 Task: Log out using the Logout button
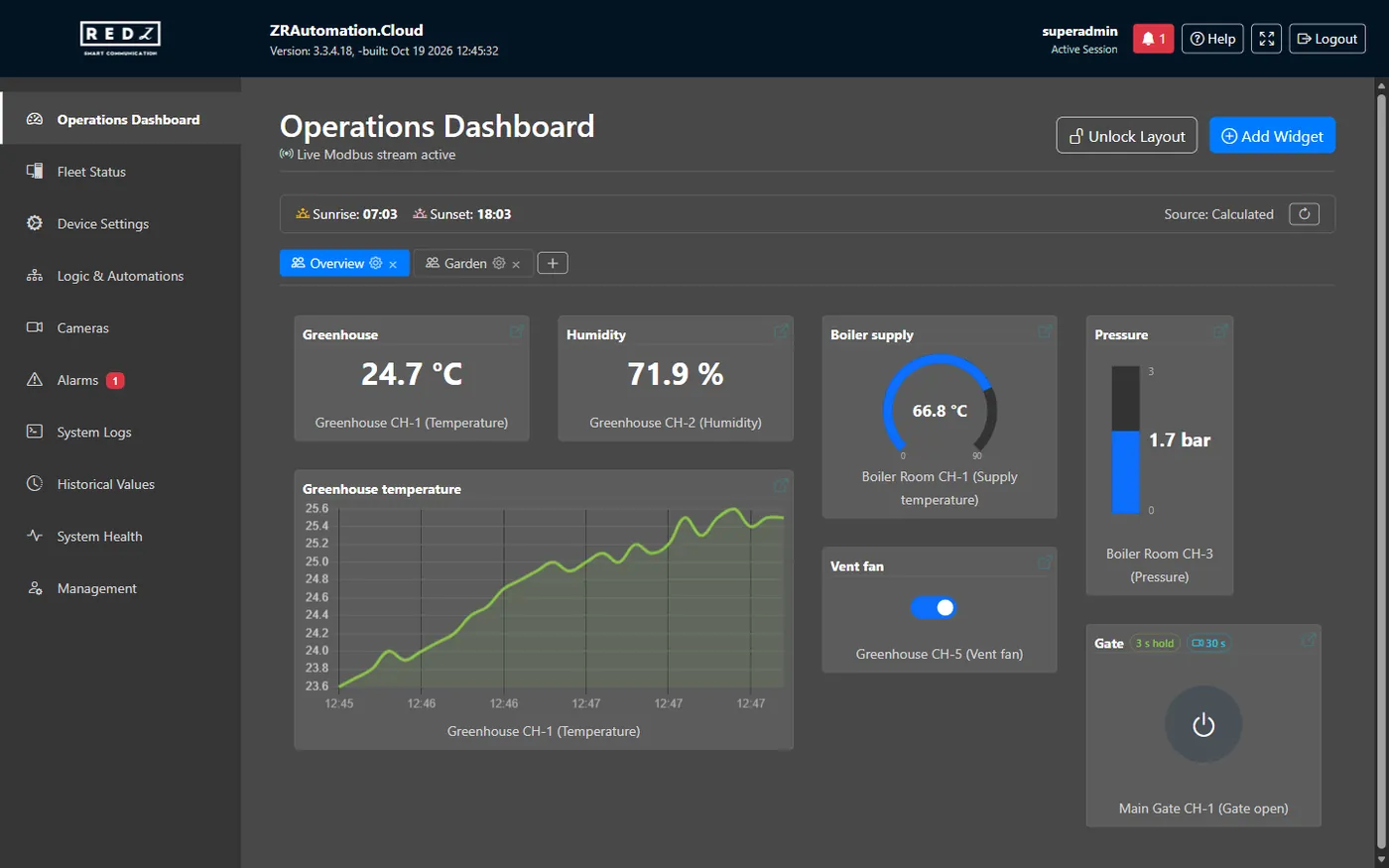pyautogui.click(x=1327, y=39)
